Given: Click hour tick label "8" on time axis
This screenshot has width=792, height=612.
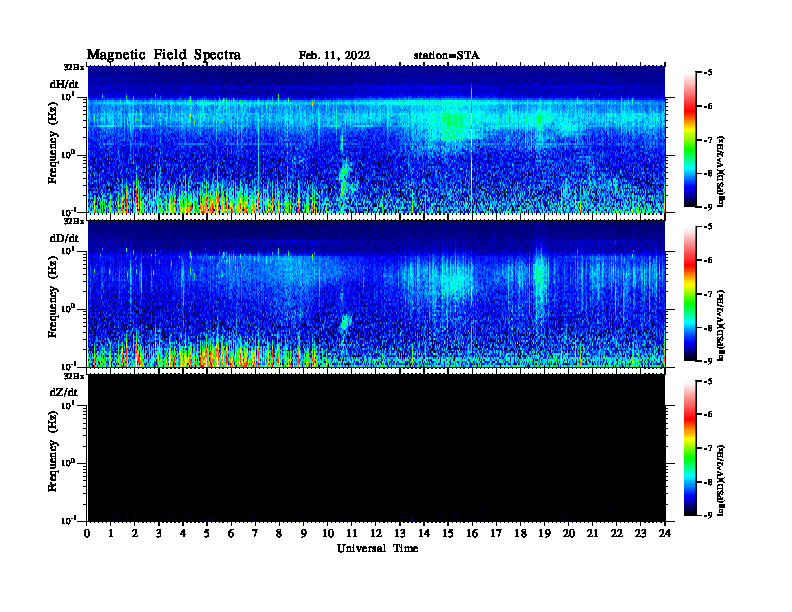Looking at the screenshot, I should pos(279,534).
